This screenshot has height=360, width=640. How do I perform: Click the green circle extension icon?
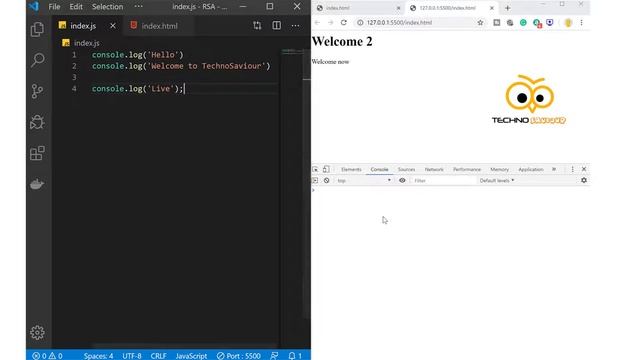pos(523,22)
